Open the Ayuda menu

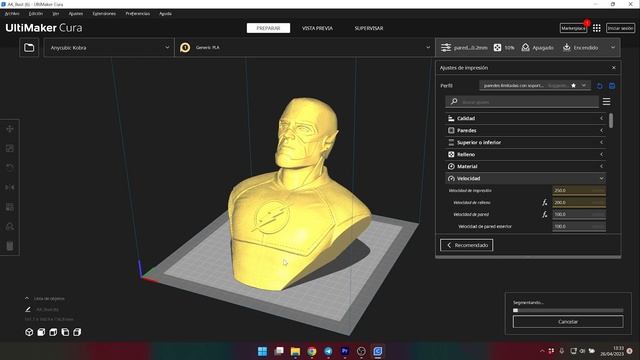[x=165, y=13]
